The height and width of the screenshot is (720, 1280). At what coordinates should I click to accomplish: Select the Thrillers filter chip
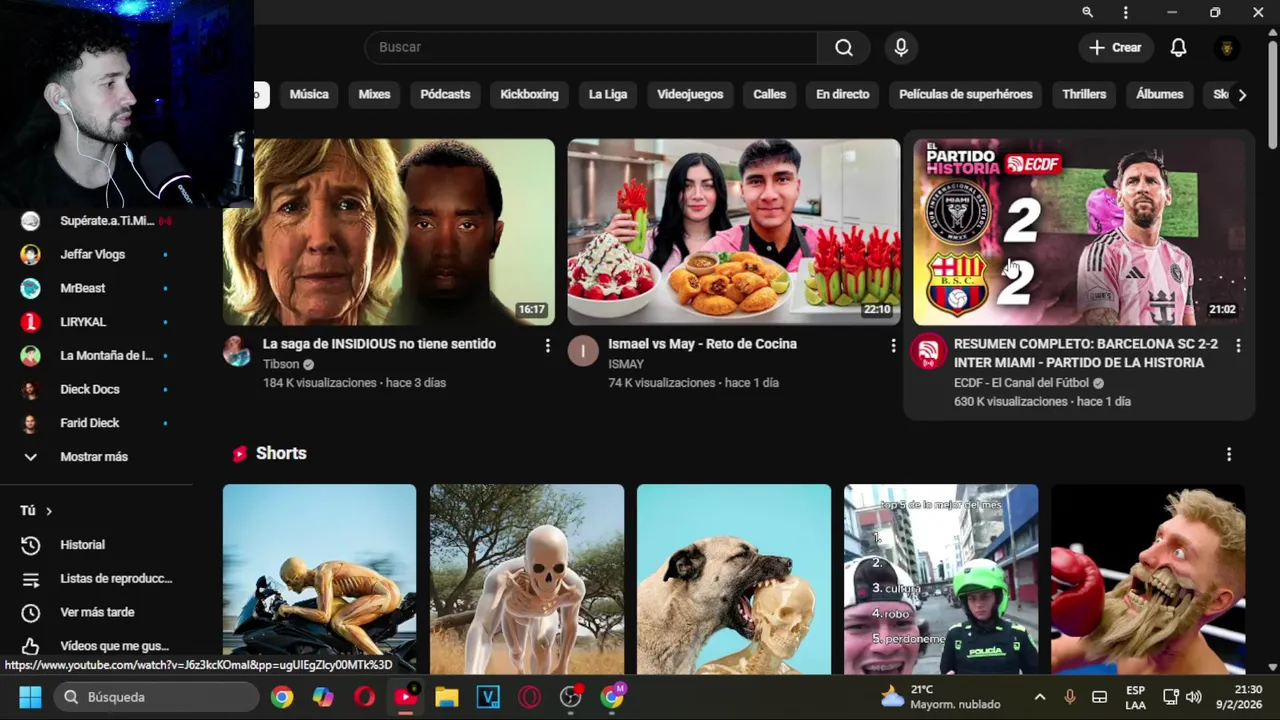[1084, 94]
